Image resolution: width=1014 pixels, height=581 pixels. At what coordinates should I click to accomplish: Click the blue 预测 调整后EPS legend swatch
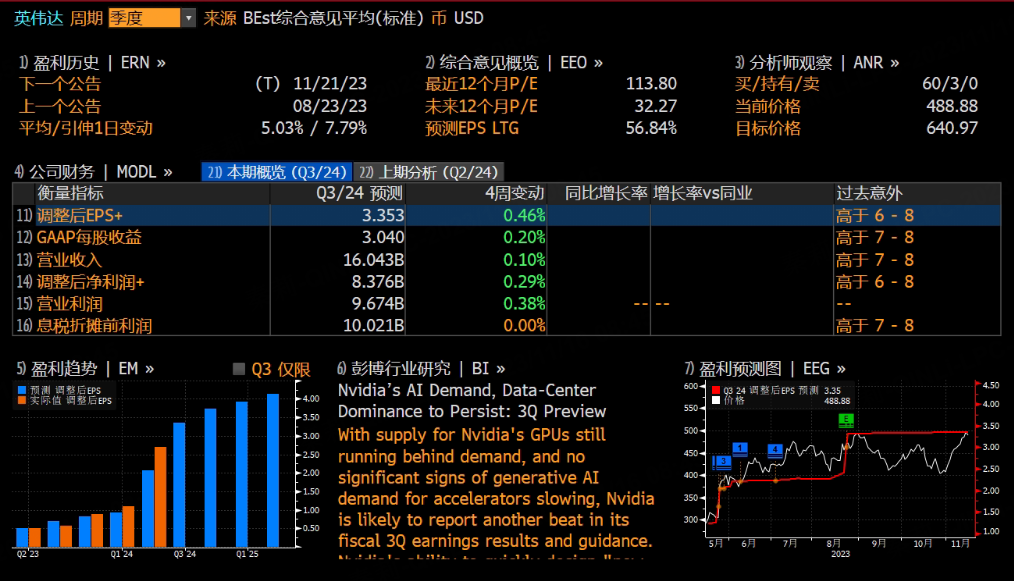22,390
